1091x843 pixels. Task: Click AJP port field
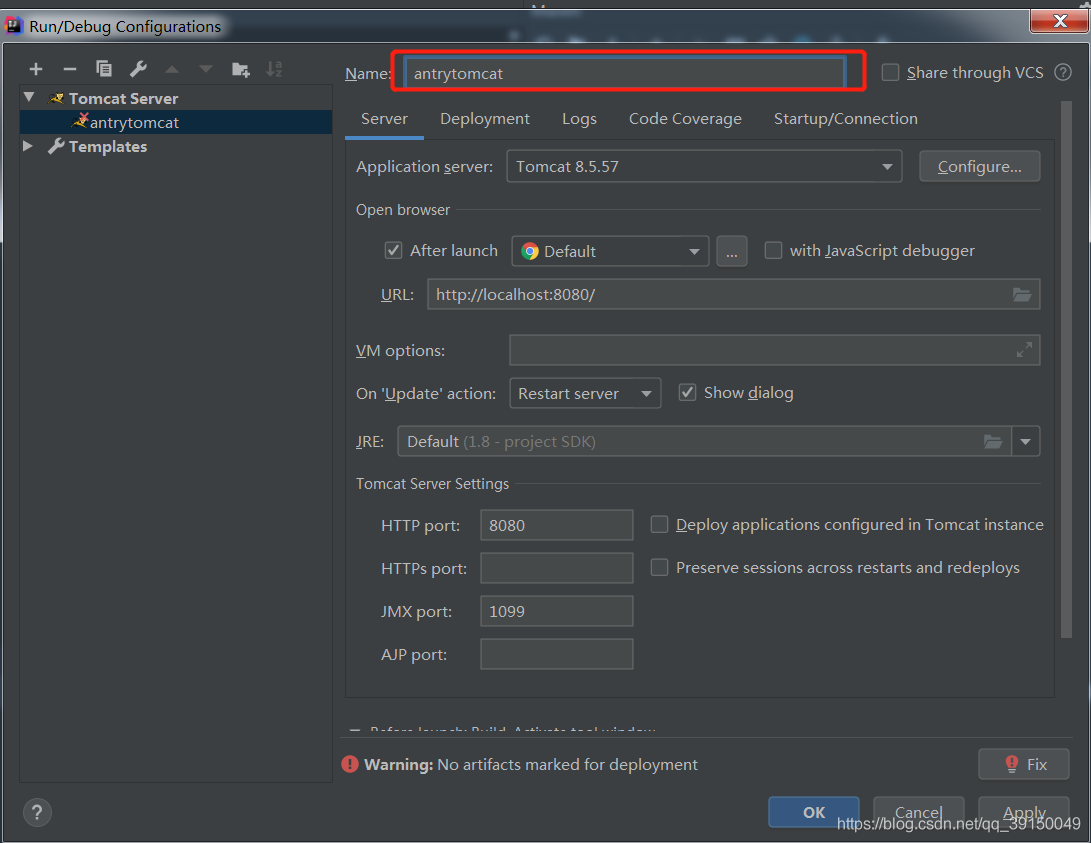[557, 655]
